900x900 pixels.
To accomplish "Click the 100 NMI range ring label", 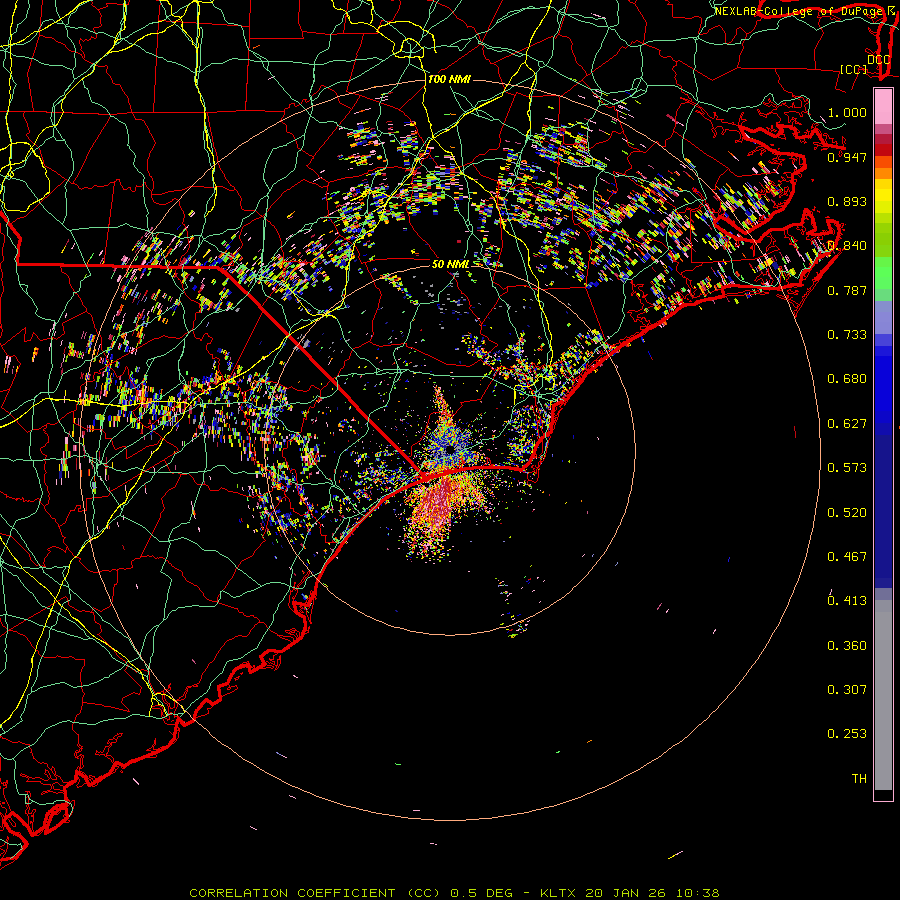I will pyautogui.click(x=449, y=79).
